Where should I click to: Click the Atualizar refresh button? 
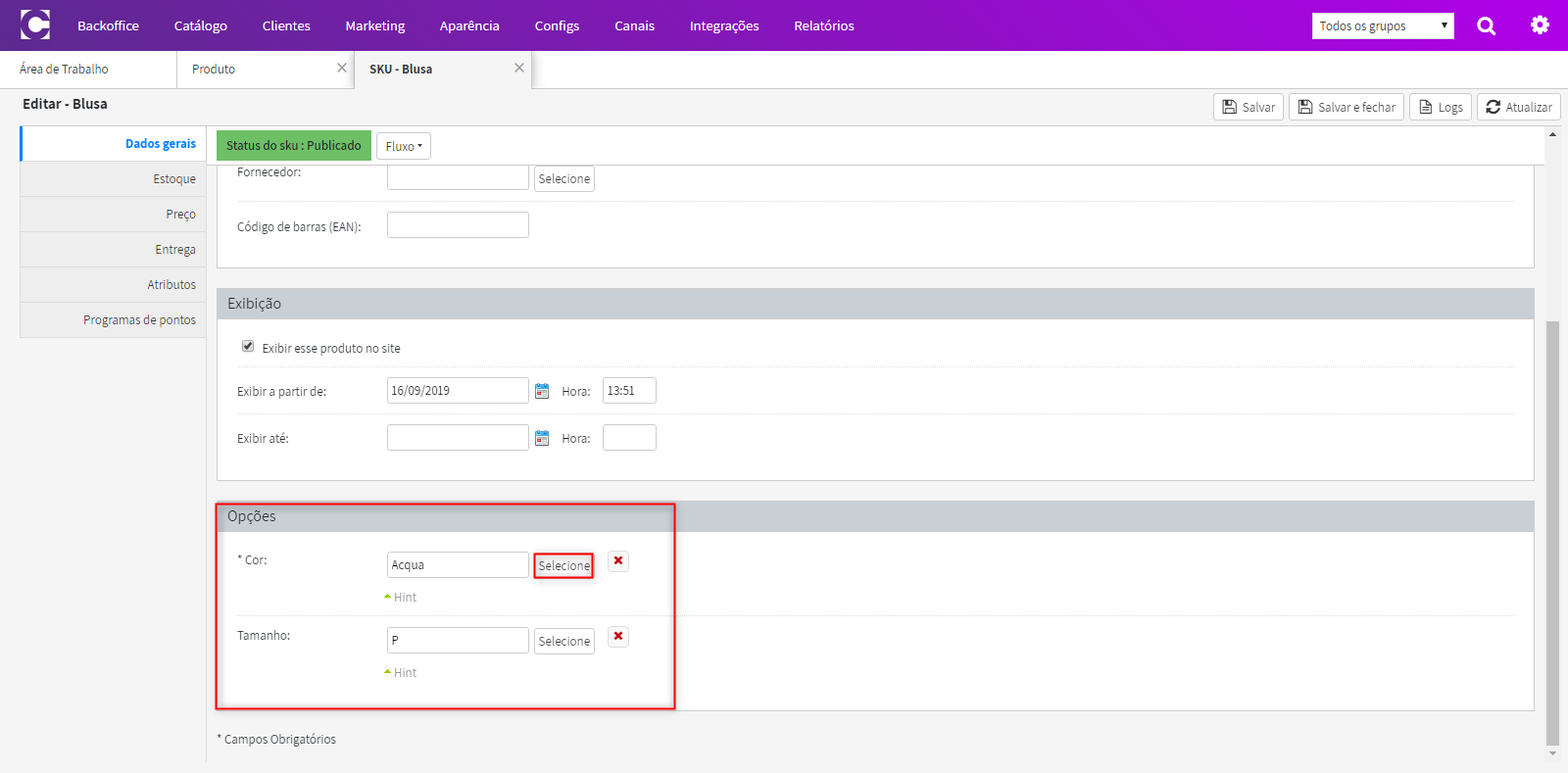coord(1519,107)
